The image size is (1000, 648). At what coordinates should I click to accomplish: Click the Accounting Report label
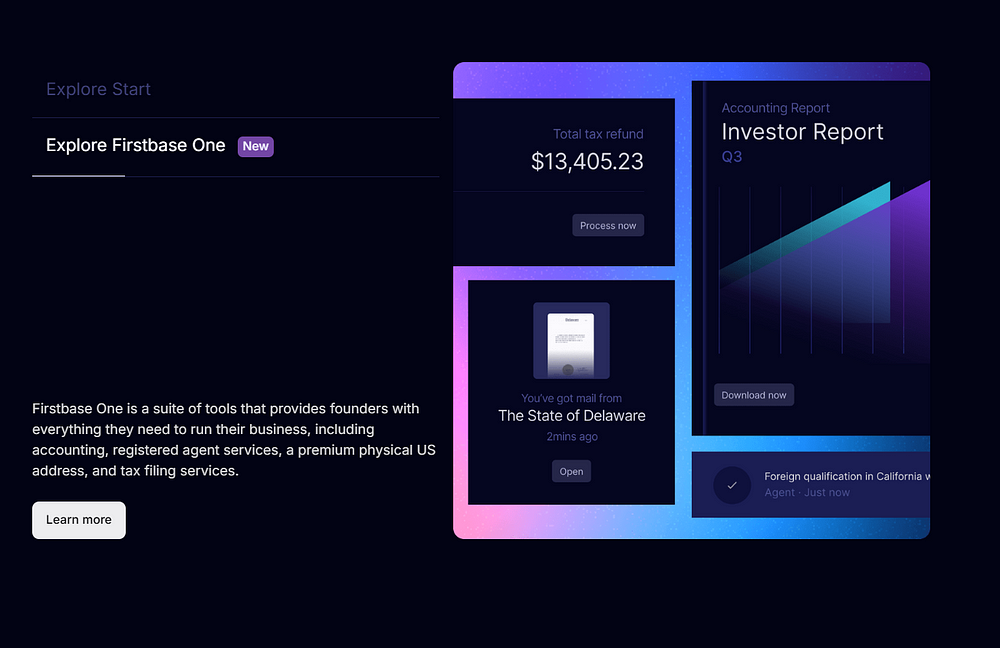tap(776, 108)
